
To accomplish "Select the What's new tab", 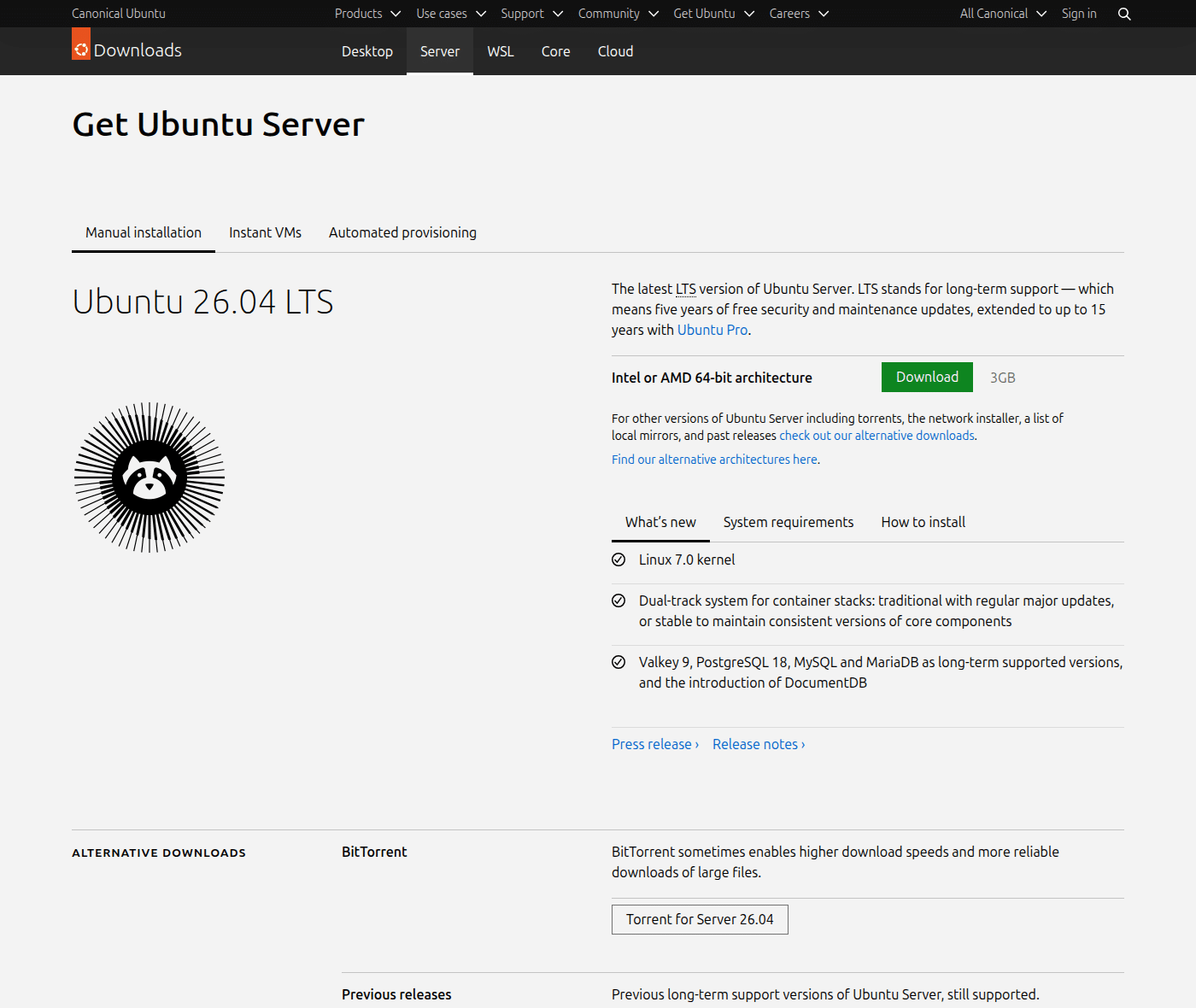I will (x=660, y=522).
